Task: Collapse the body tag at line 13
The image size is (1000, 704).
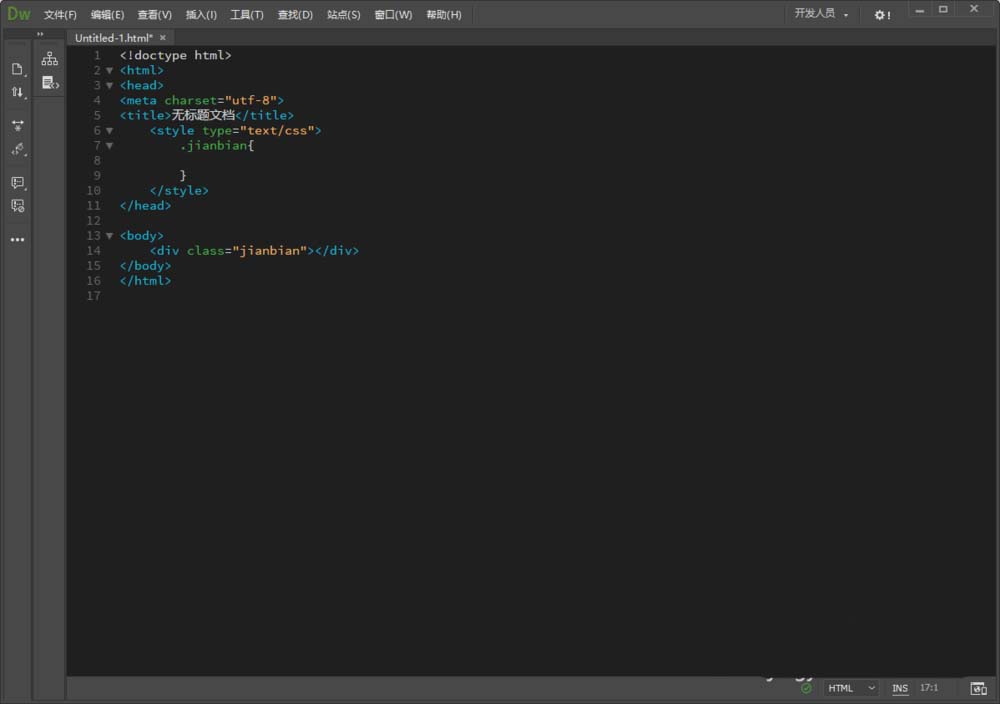Action: pyautogui.click(x=110, y=236)
